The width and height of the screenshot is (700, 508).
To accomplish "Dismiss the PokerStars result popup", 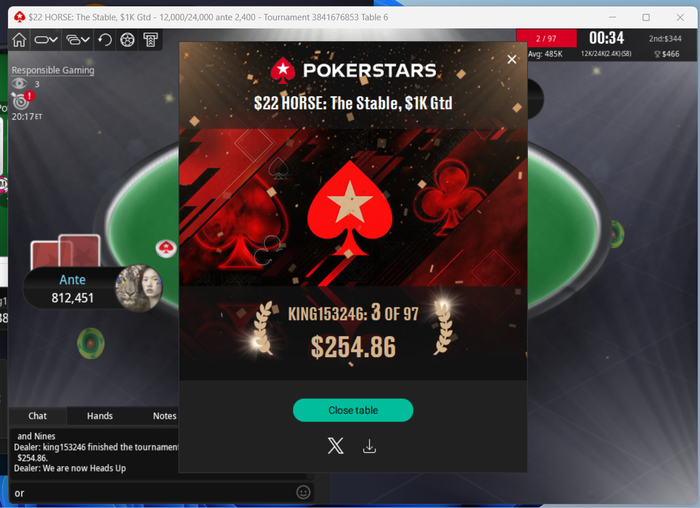I will tap(512, 59).
